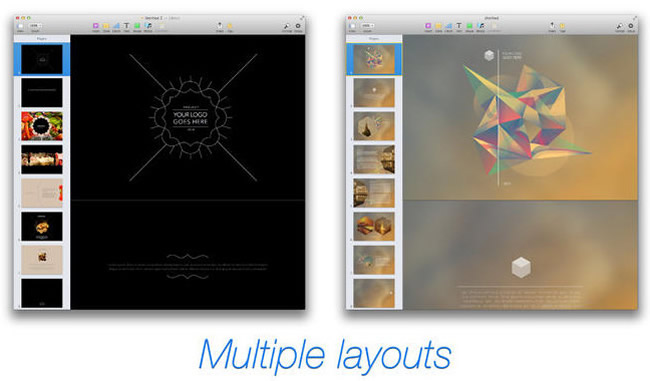Image resolution: width=650 pixels, height=381 pixels.
Task: Select the seventh beige thumbnail in left window
Action: point(42,260)
